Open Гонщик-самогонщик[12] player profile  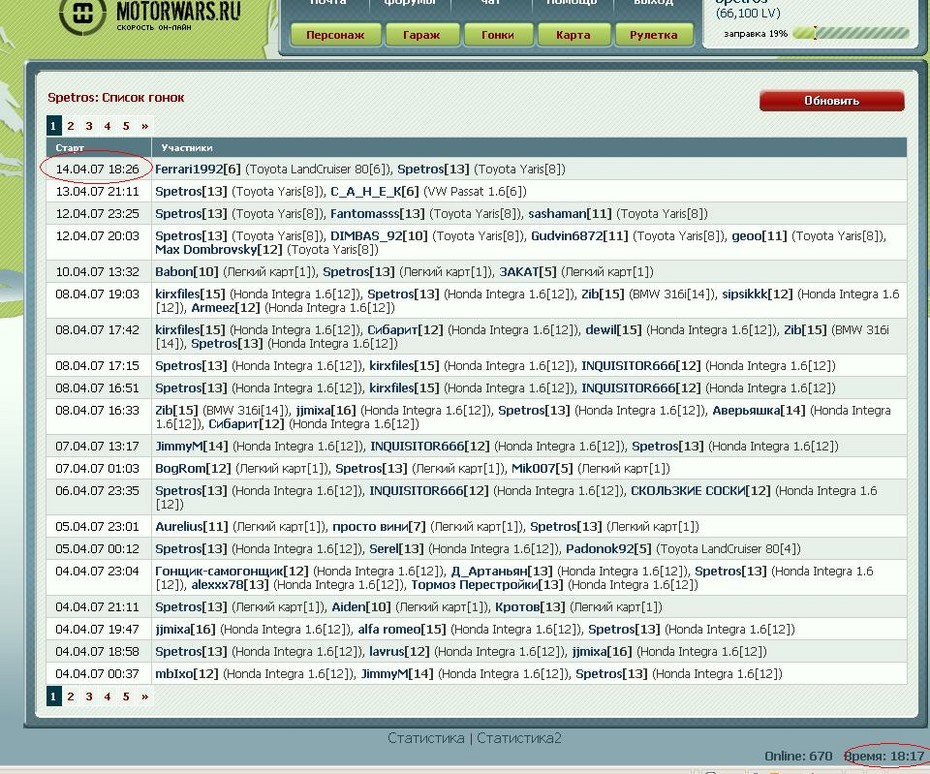tap(232, 571)
